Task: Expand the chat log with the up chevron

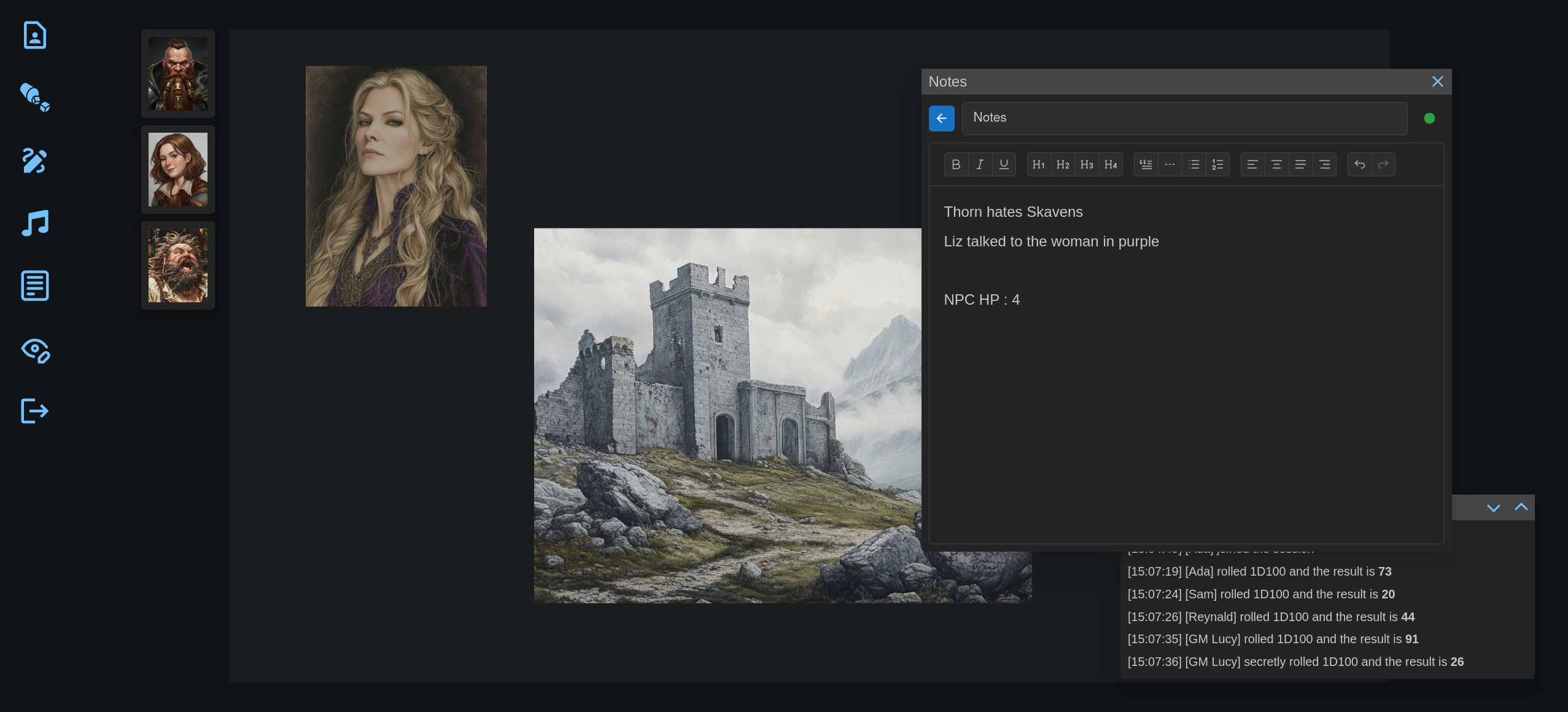Action: point(1521,506)
